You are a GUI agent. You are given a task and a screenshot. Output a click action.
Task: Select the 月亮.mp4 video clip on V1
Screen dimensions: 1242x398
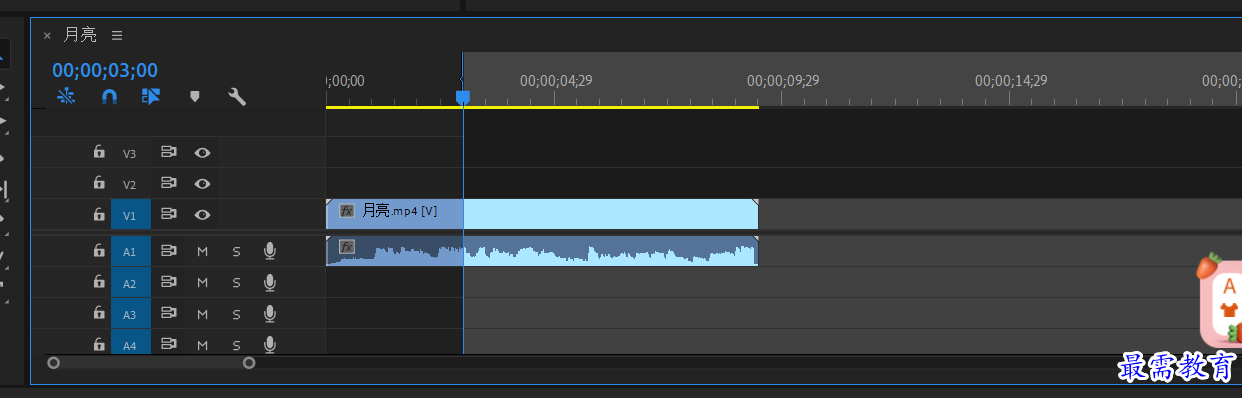(542, 214)
